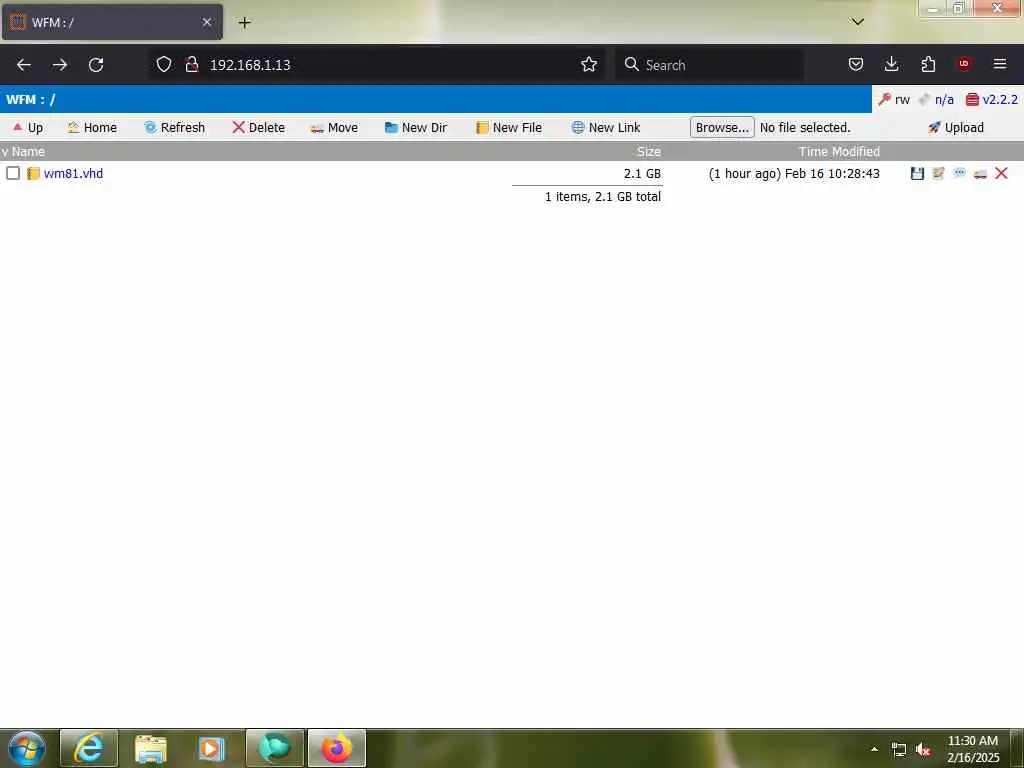Sort by the Name column header
Screen dimensions: 1024x768
[x=28, y=152]
